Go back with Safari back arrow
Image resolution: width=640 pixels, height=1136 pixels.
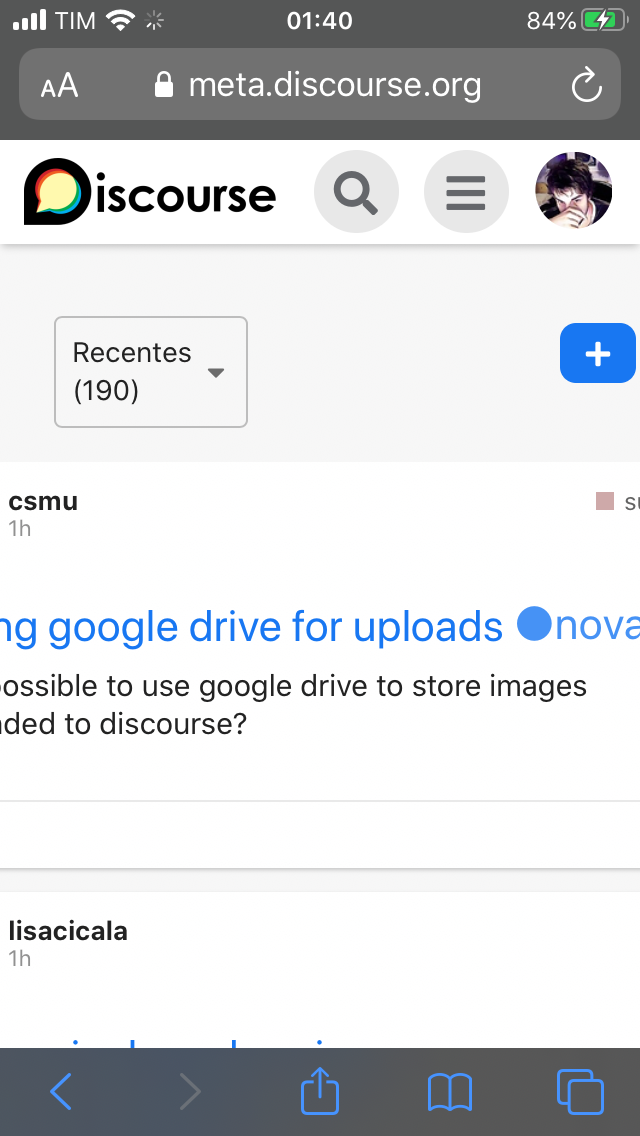point(61,1092)
